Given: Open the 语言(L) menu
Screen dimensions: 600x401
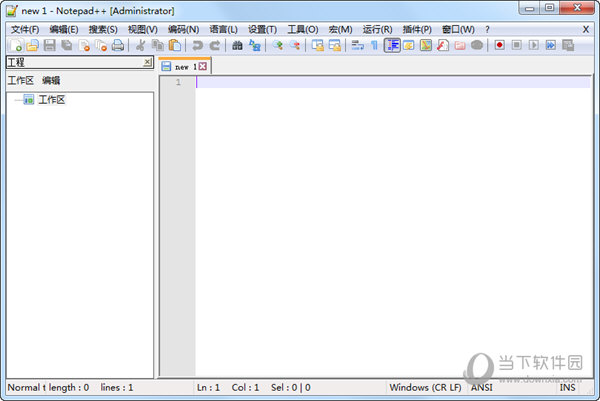Looking at the screenshot, I should [223, 29].
